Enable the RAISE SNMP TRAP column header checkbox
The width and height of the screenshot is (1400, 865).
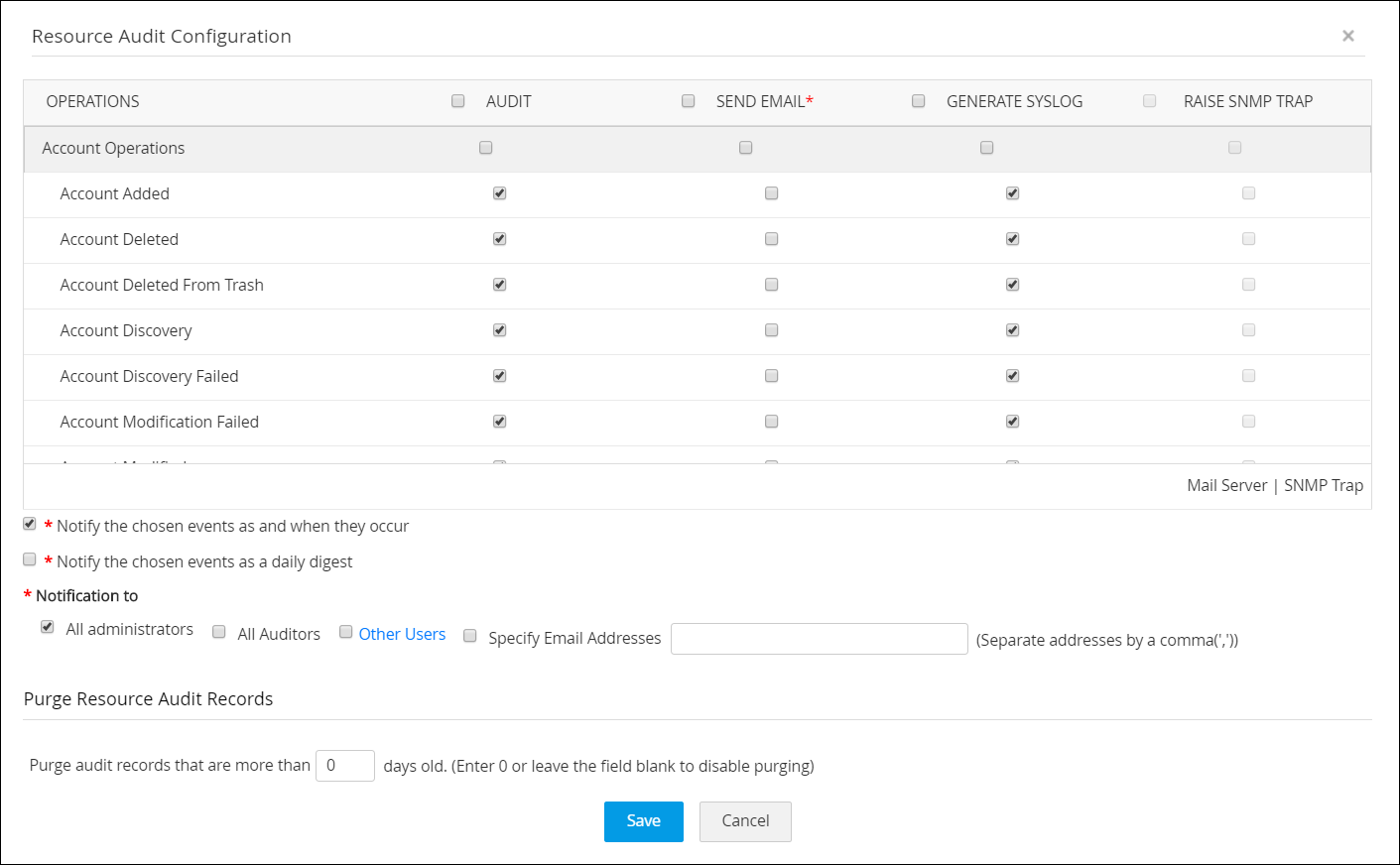click(x=1149, y=100)
